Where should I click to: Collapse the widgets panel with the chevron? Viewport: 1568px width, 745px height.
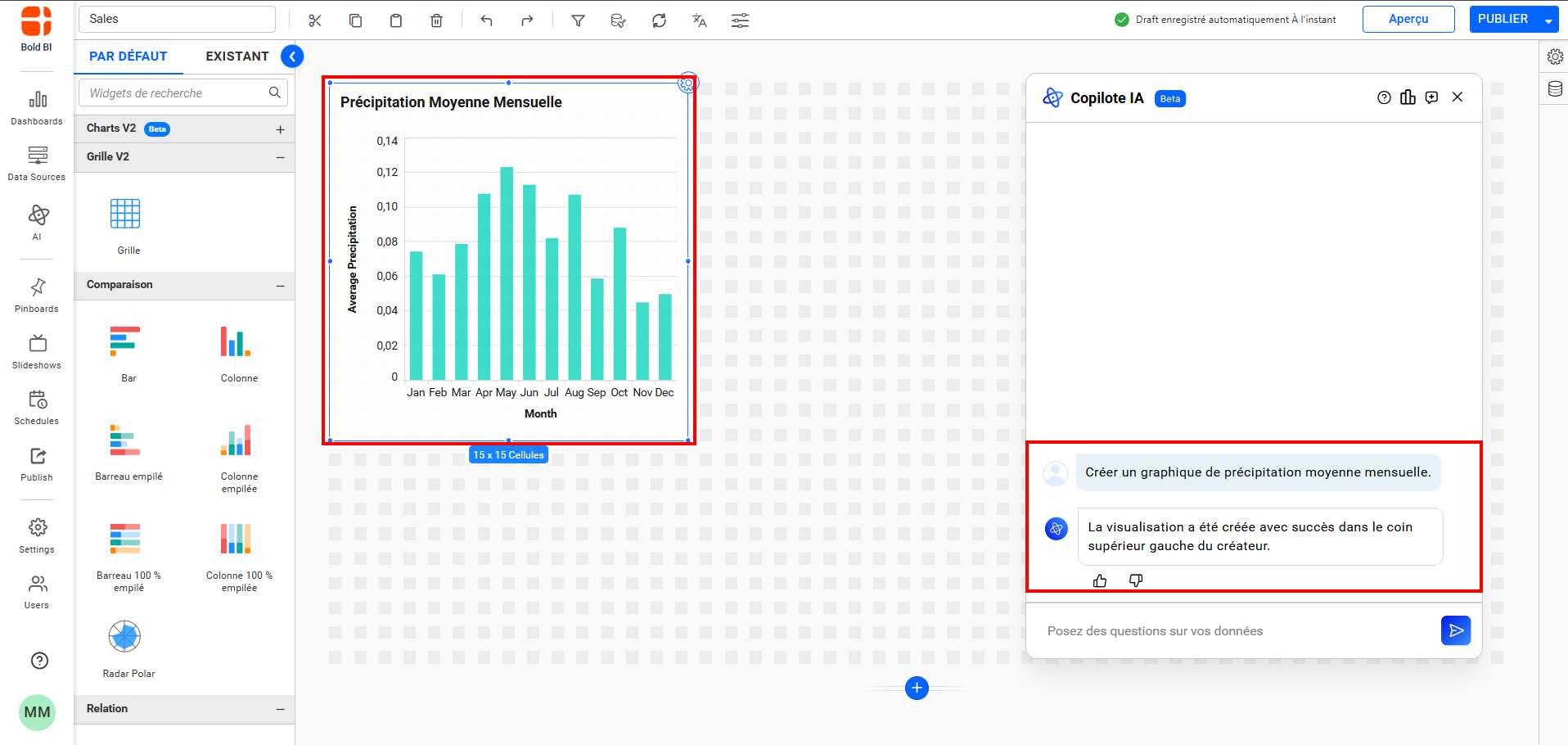point(292,56)
